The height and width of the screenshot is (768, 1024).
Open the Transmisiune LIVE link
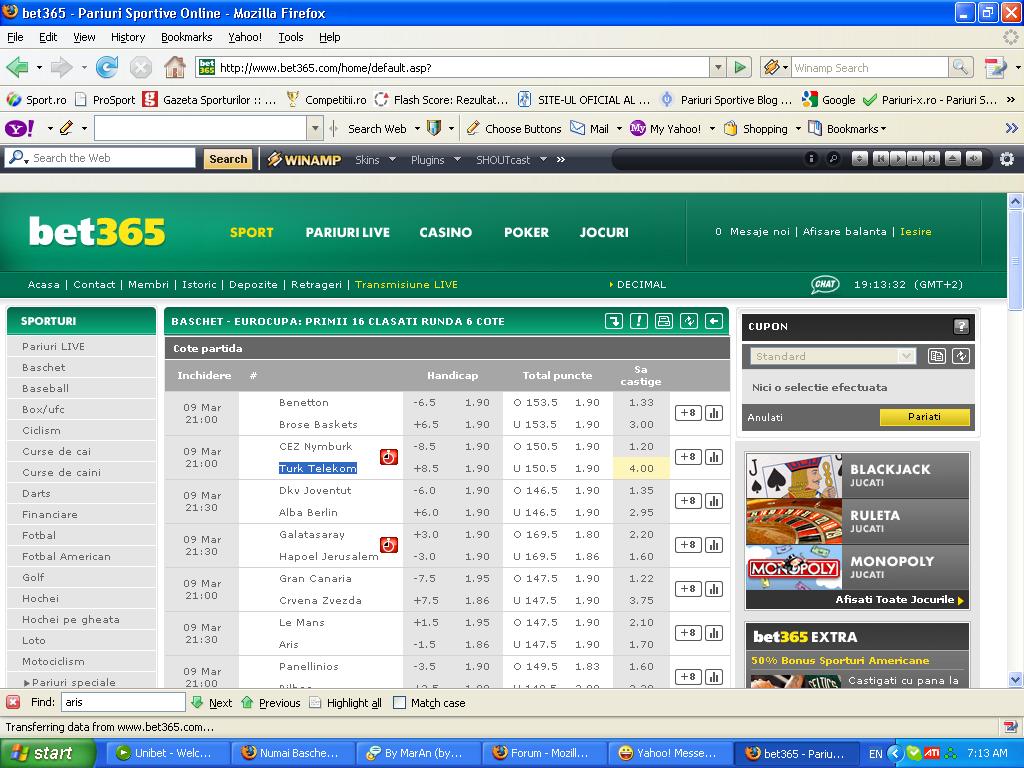coord(406,285)
